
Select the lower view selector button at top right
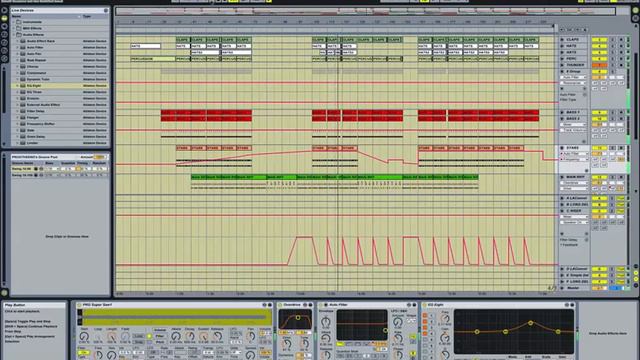tap(636, 18)
